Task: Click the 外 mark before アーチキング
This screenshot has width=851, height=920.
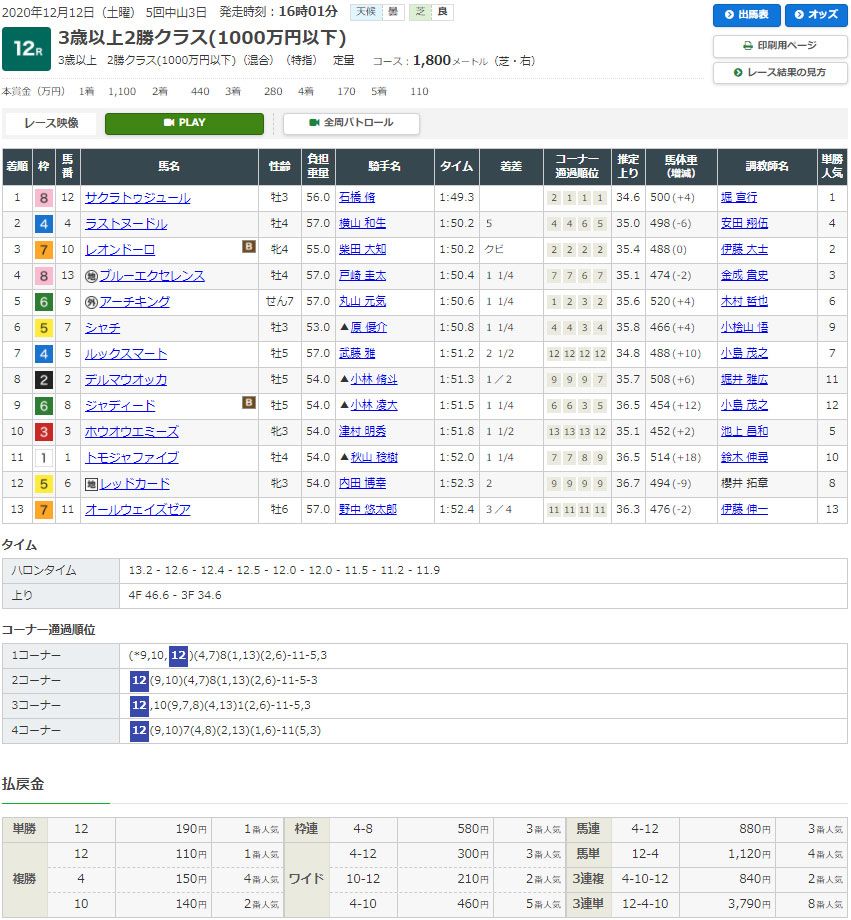Action: (91, 302)
